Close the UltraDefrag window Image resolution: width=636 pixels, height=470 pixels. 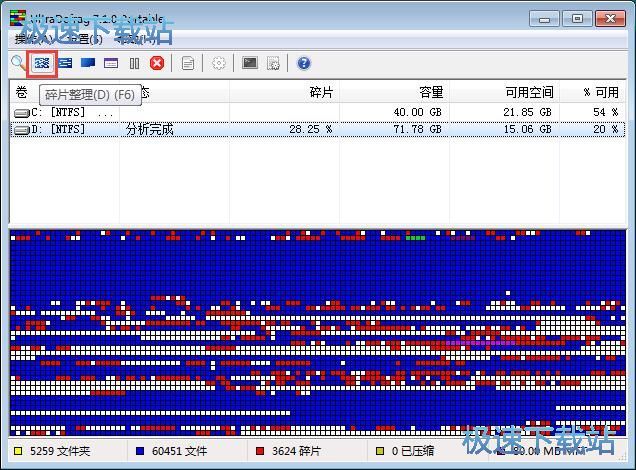[x=610, y=19]
